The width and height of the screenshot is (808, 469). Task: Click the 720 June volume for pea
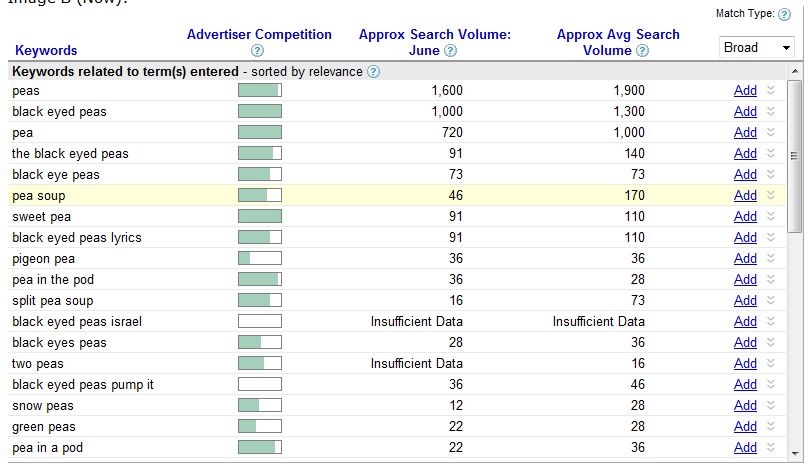[x=452, y=132]
